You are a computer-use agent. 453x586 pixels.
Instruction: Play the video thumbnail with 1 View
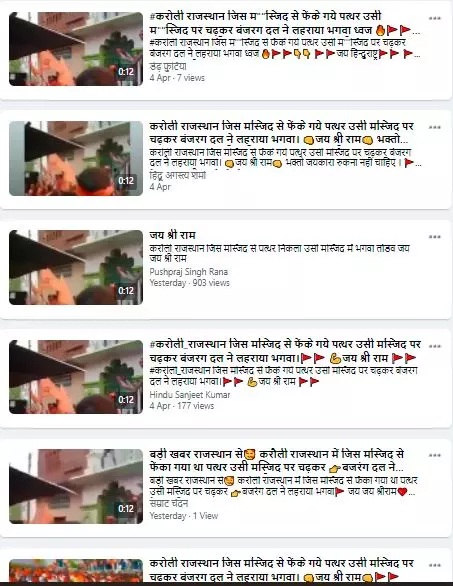tap(76, 486)
